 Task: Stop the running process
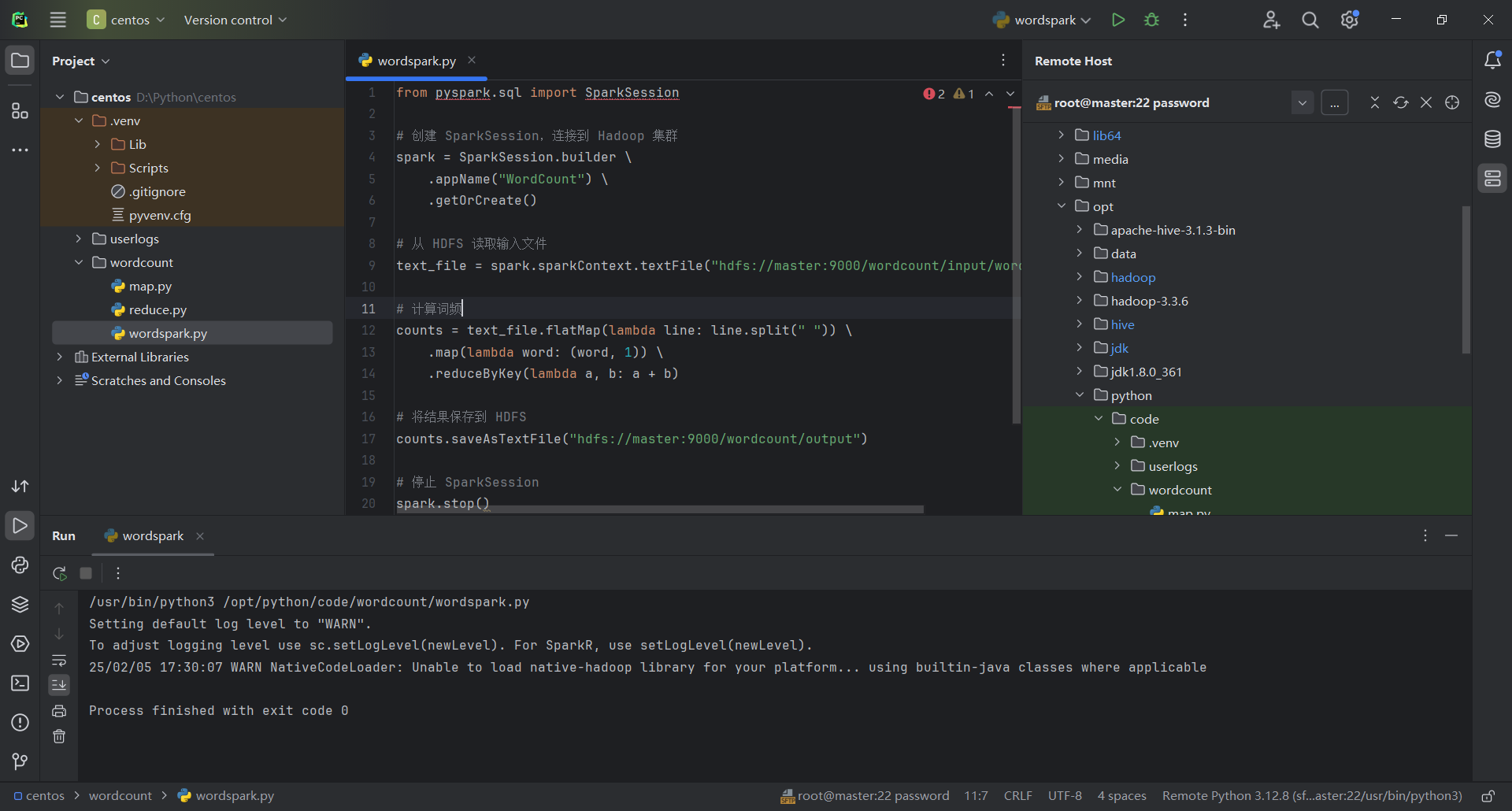86,573
